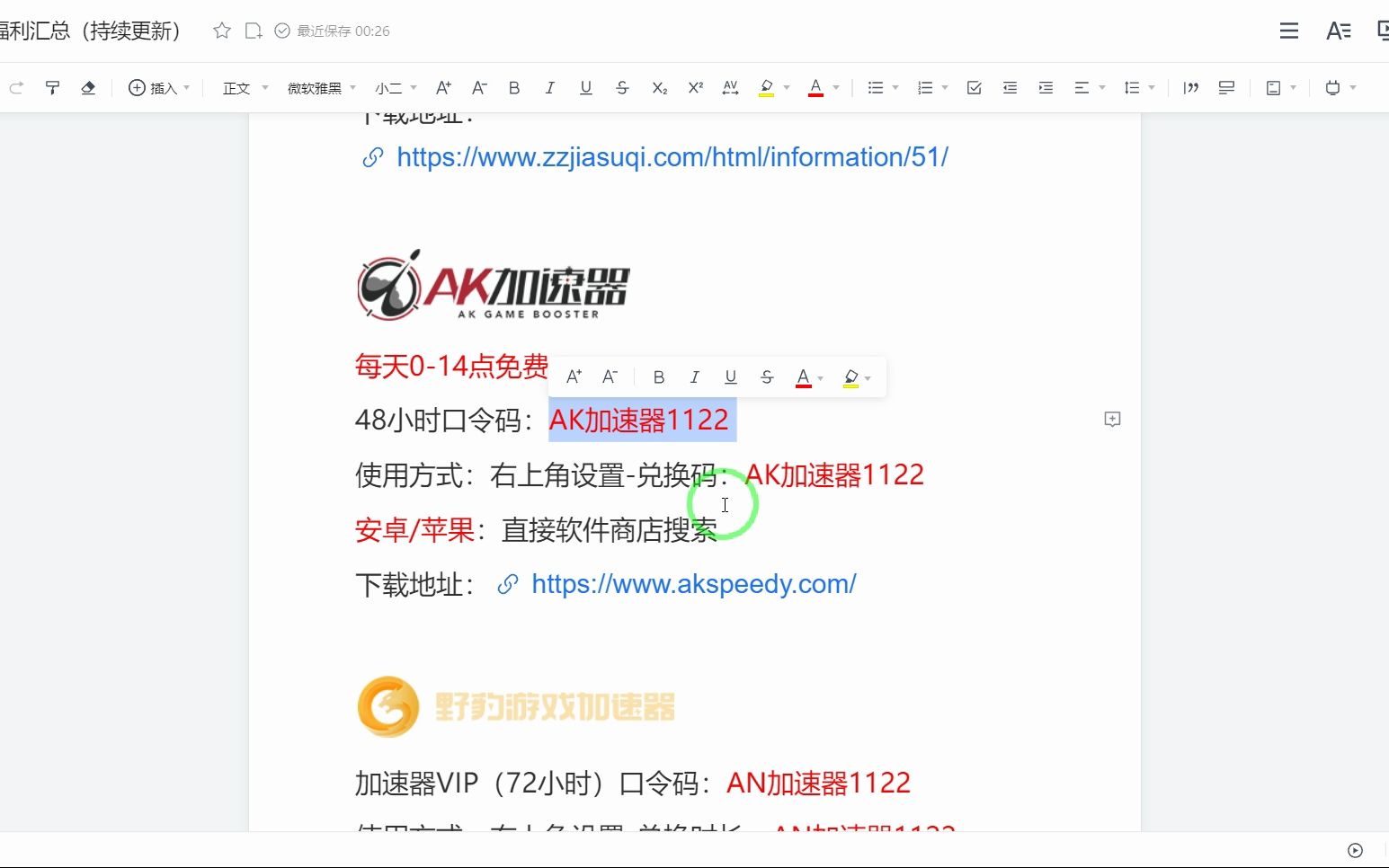1389x868 pixels.
Task: Insert a bulleted list
Action: tap(875, 88)
